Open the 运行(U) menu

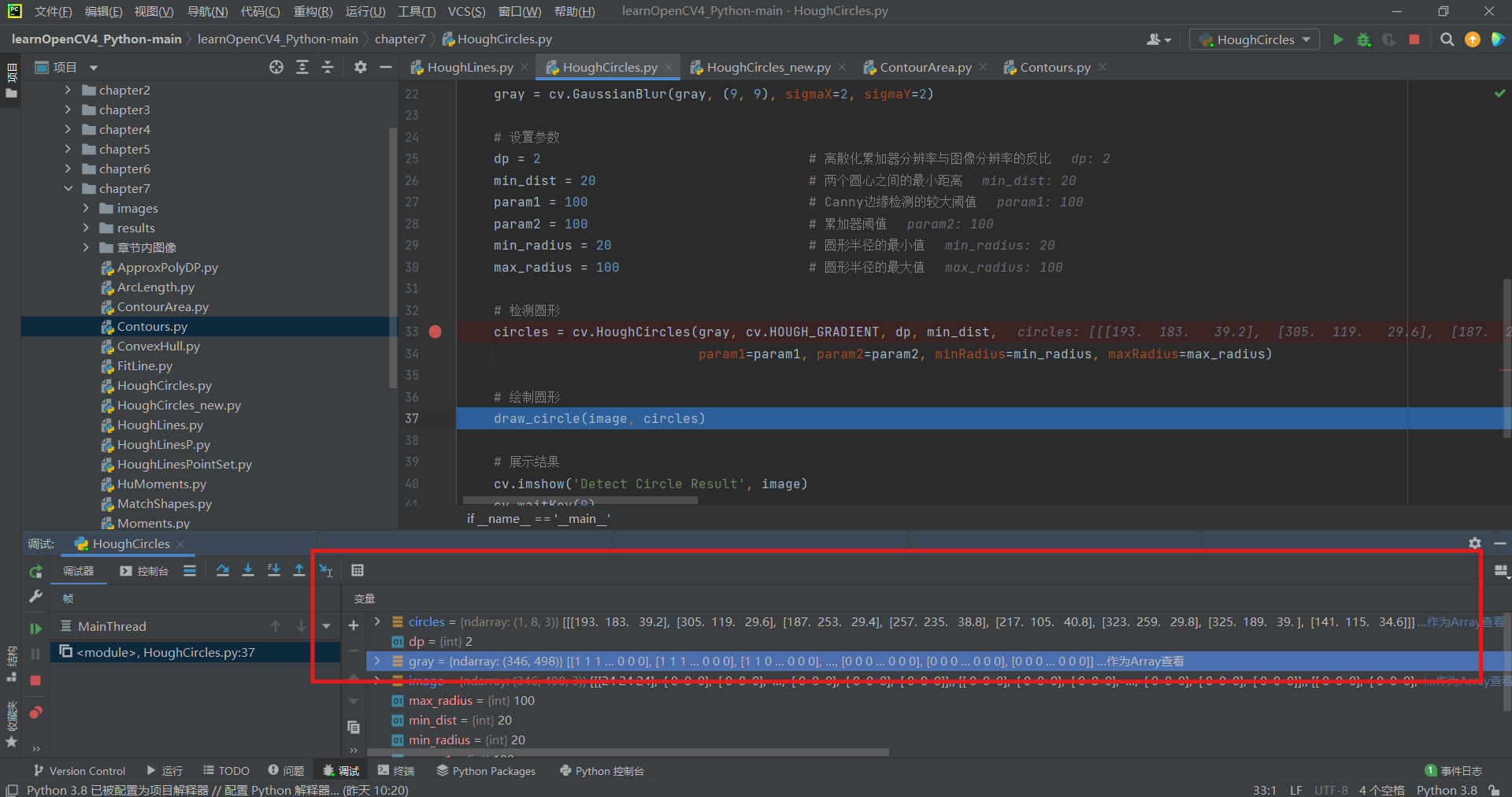[x=365, y=11]
